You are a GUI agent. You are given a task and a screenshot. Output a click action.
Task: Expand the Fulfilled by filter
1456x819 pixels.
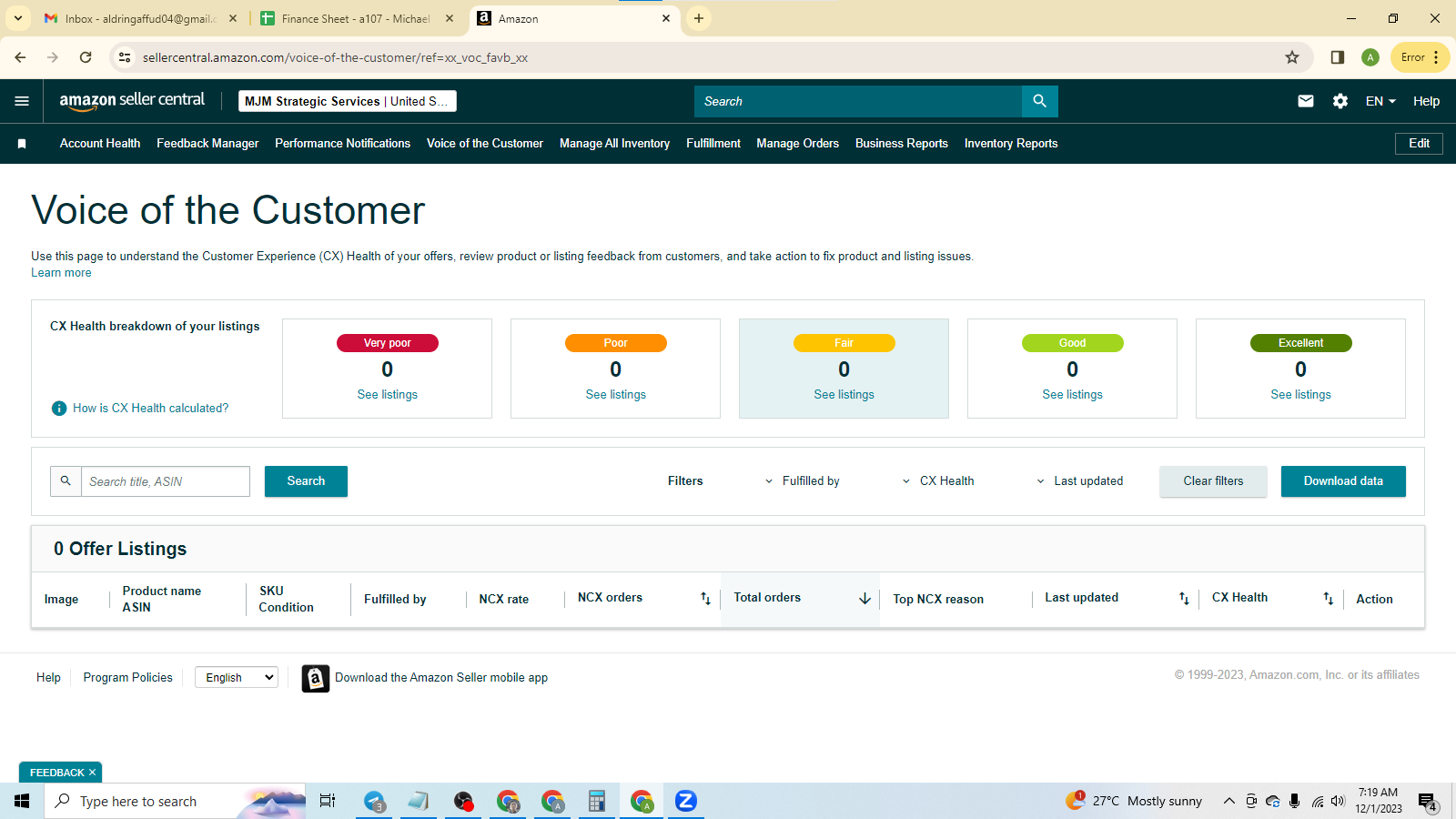pyautogui.click(x=802, y=481)
